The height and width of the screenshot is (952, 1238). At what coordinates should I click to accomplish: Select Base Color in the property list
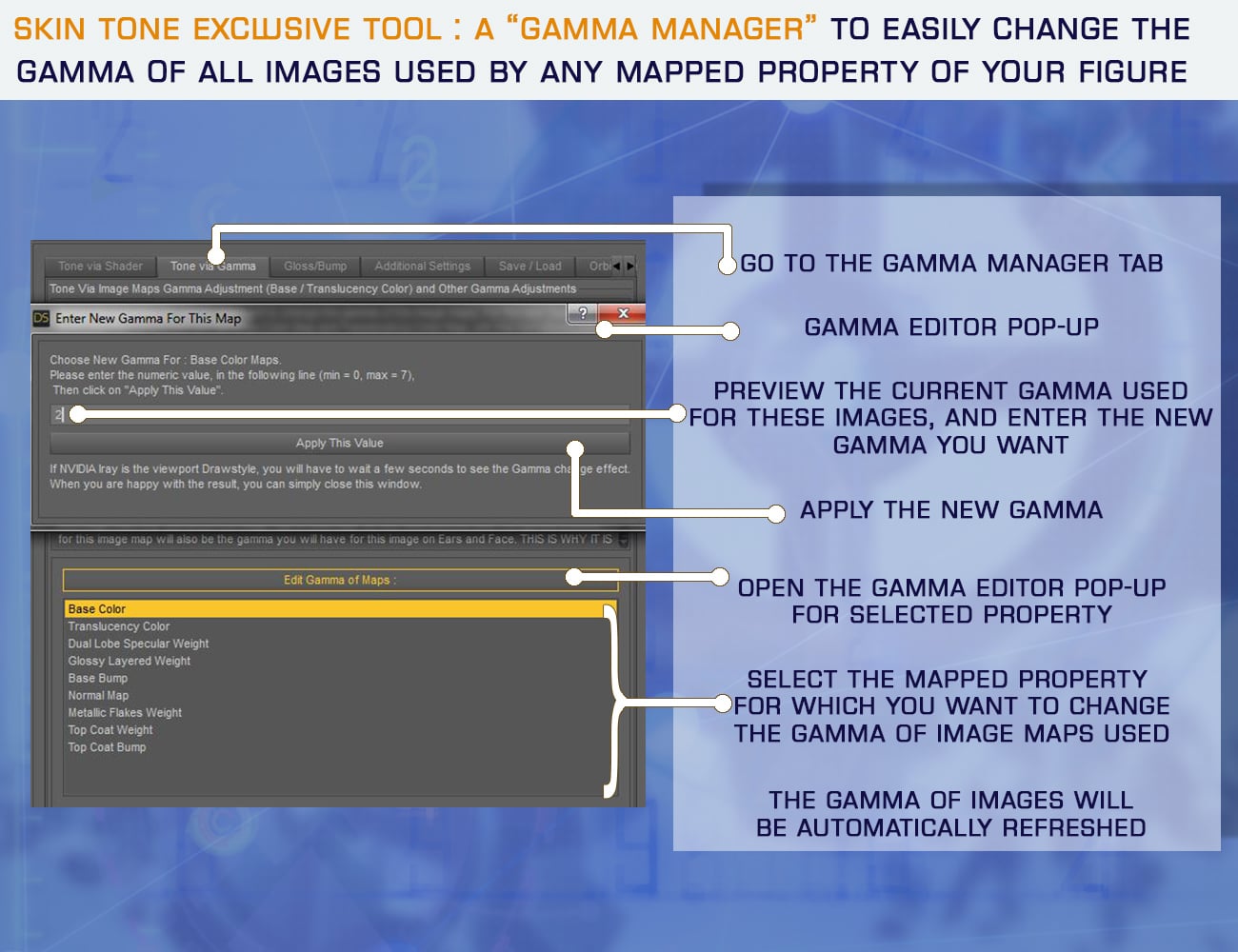tap(97, 609)
